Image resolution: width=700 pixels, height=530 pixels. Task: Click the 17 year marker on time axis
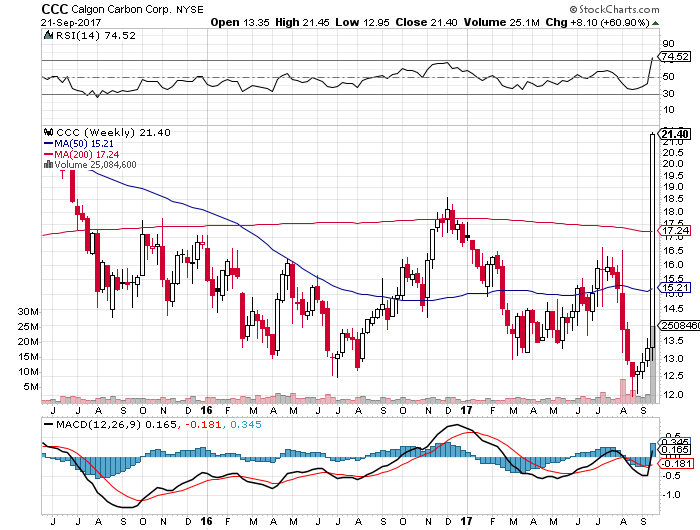pyautogui.click(x=467, y=410)
